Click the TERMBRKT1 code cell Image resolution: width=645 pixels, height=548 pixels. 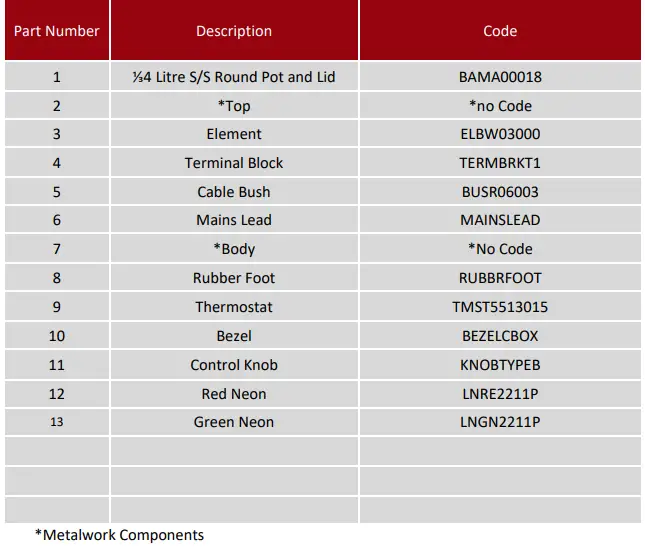pyautogui.click(x=500, y=163)
